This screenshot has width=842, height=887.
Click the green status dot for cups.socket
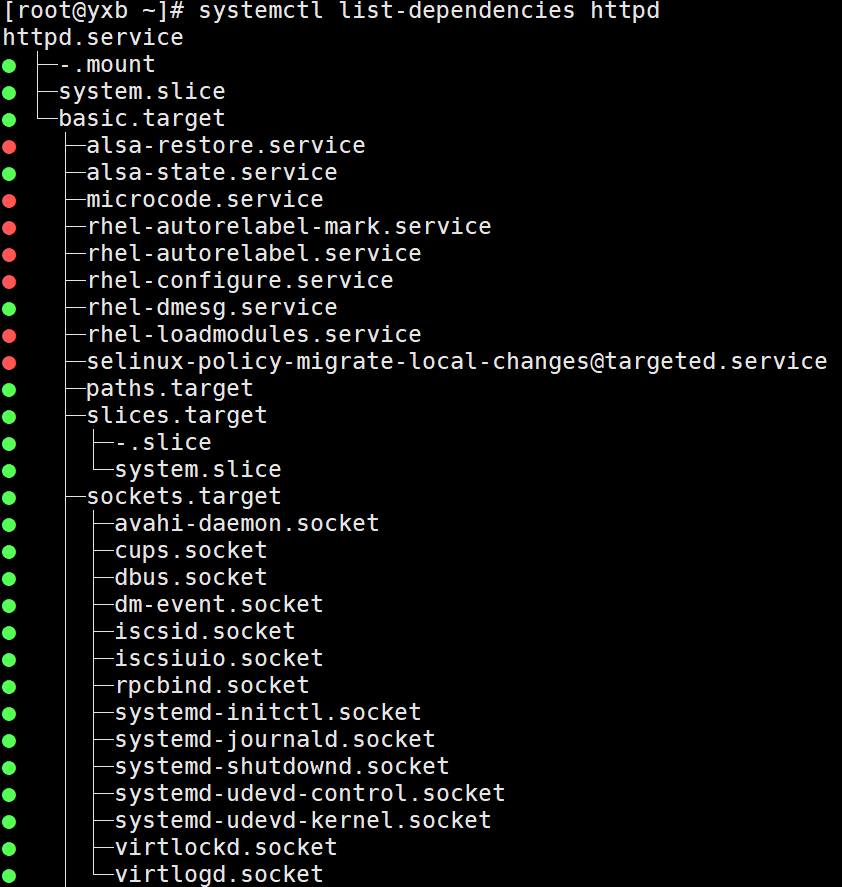pos(9,552)
